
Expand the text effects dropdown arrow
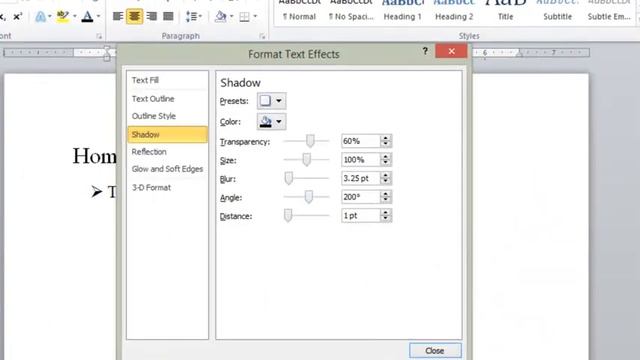point(50,17)
